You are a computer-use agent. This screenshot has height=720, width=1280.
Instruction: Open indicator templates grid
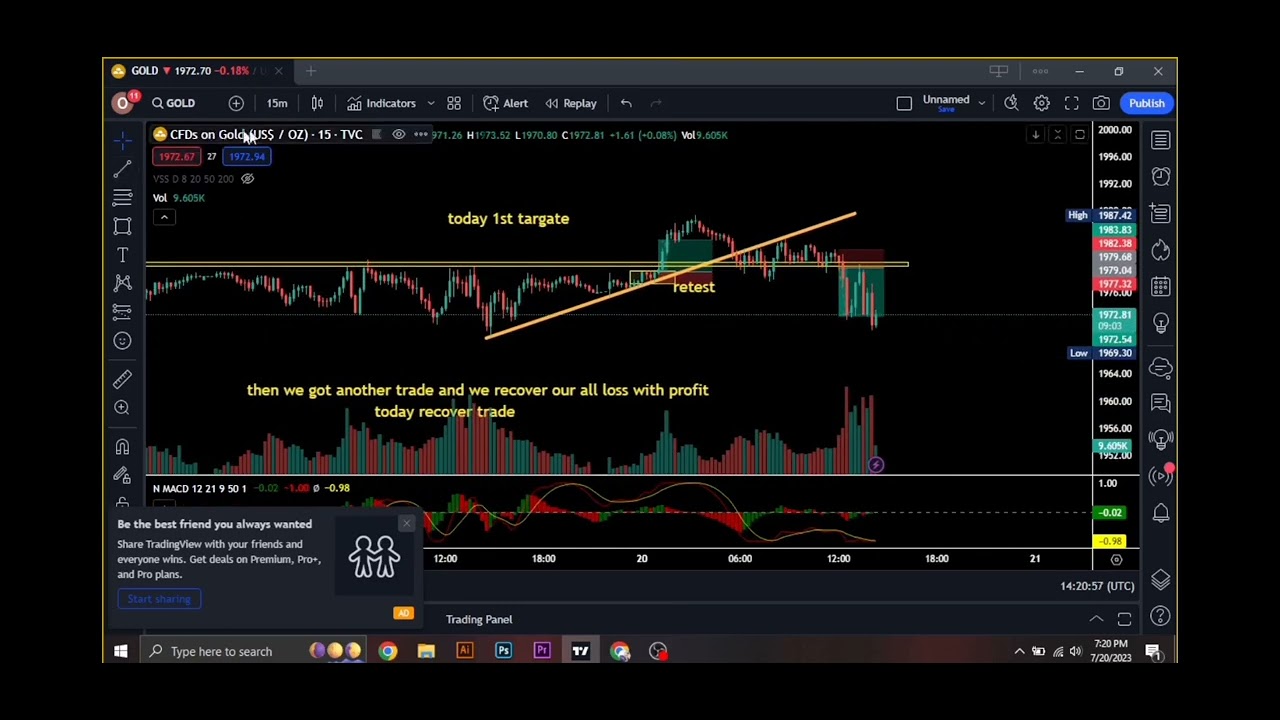click(454, 103)
